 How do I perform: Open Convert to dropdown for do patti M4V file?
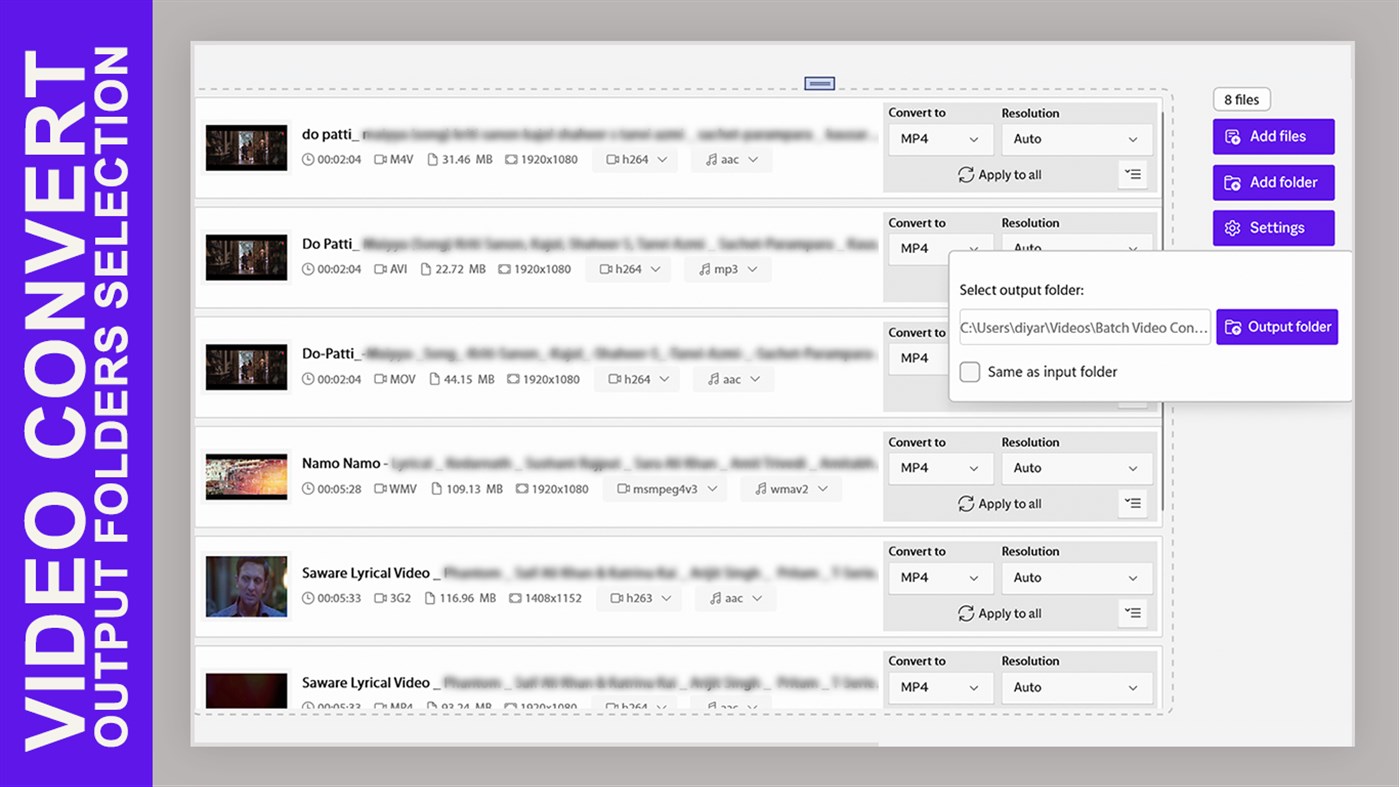939,139
